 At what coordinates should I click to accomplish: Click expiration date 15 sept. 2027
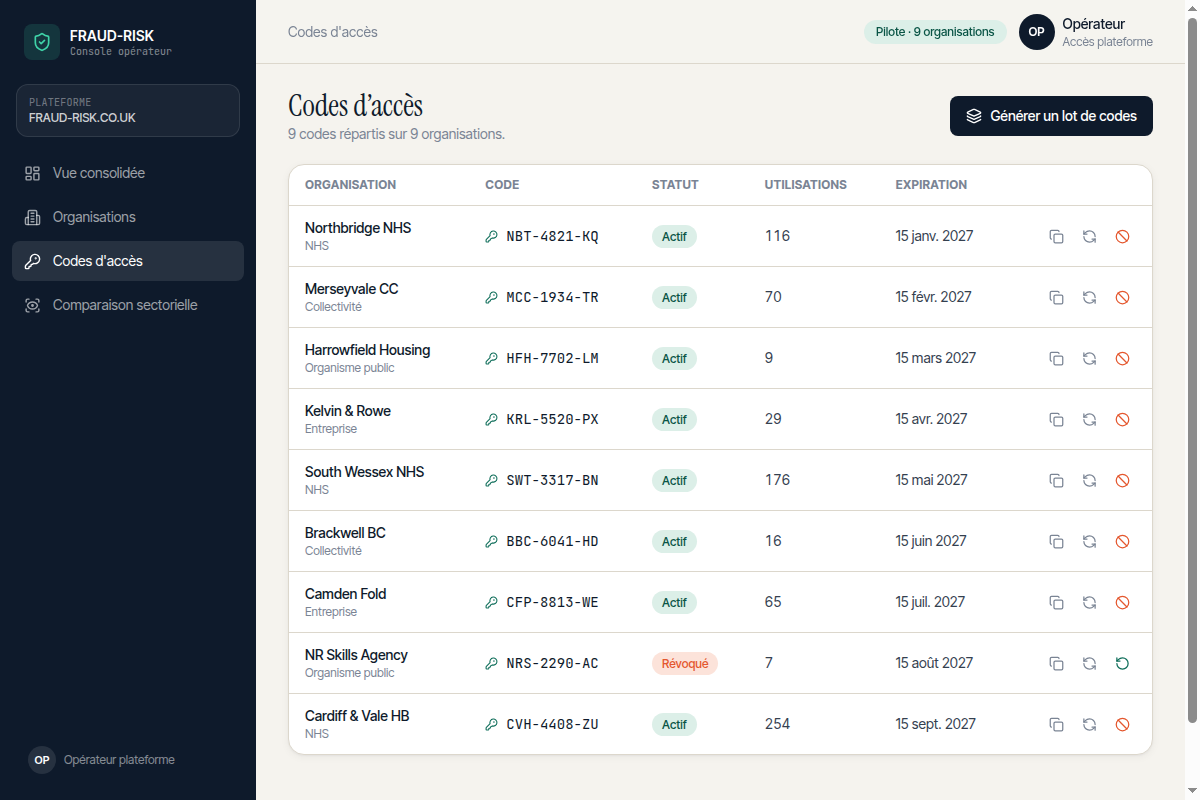click(936, 725)
